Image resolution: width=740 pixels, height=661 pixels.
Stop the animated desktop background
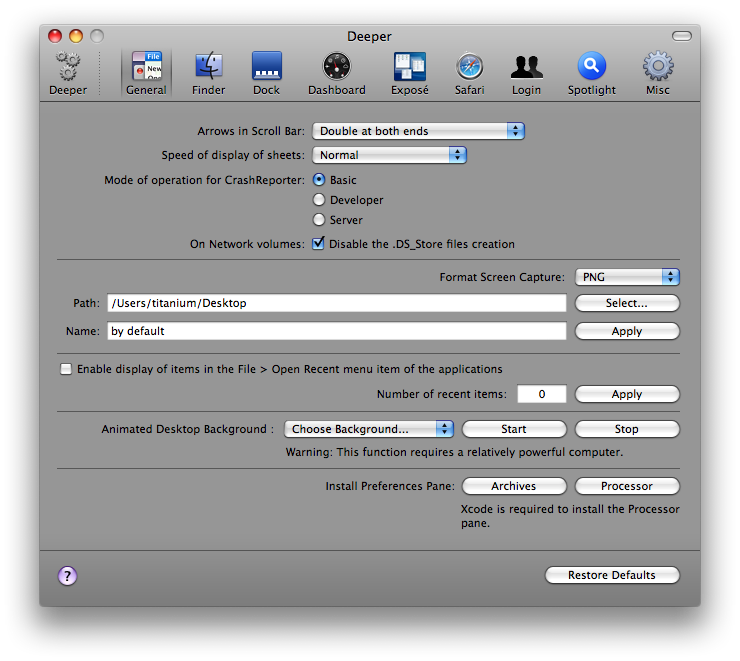coord(627,429)
